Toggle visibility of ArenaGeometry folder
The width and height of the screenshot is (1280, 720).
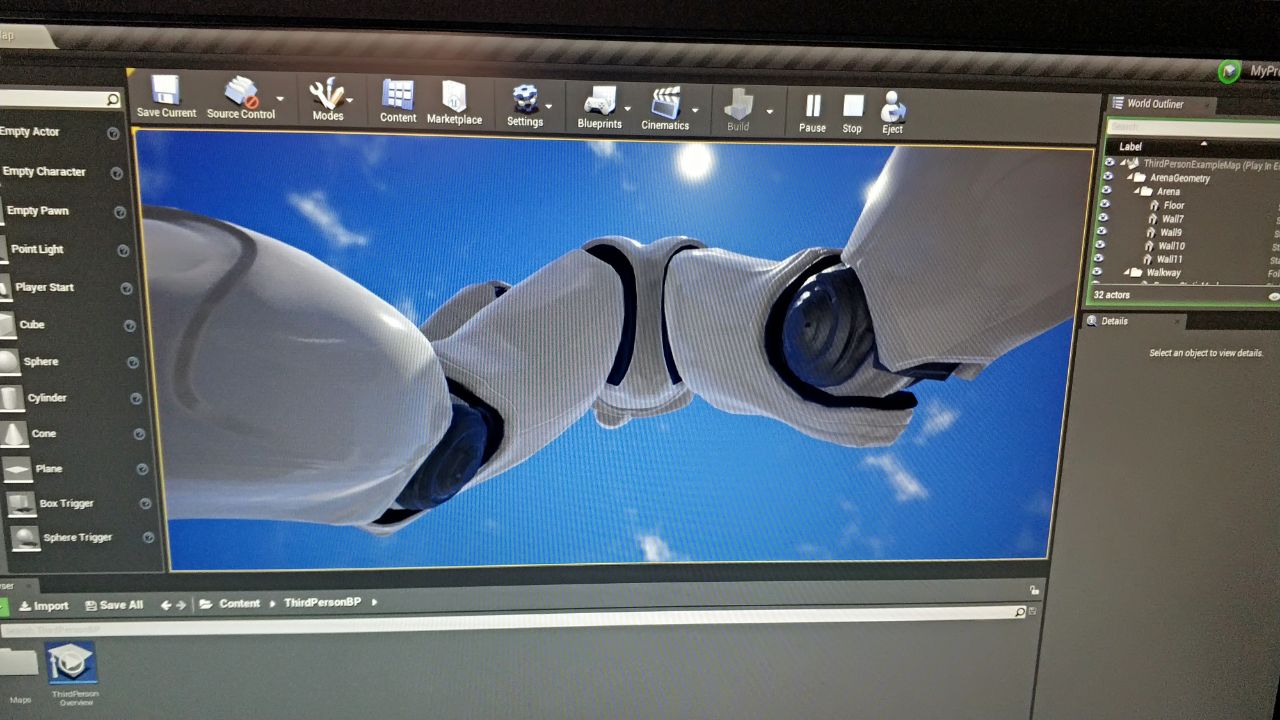[1107, 176]
